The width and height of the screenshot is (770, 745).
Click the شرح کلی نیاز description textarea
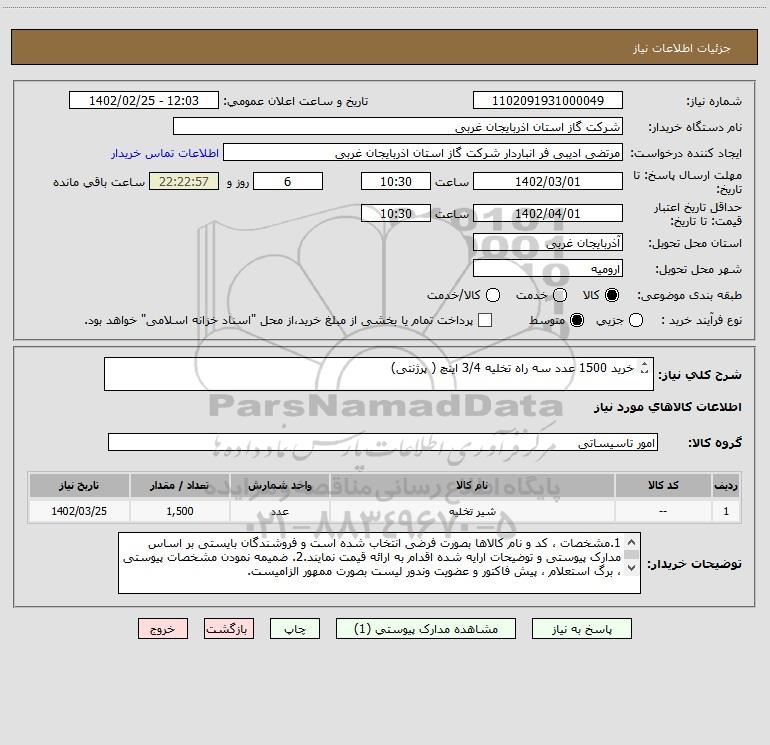coord(379,374)
